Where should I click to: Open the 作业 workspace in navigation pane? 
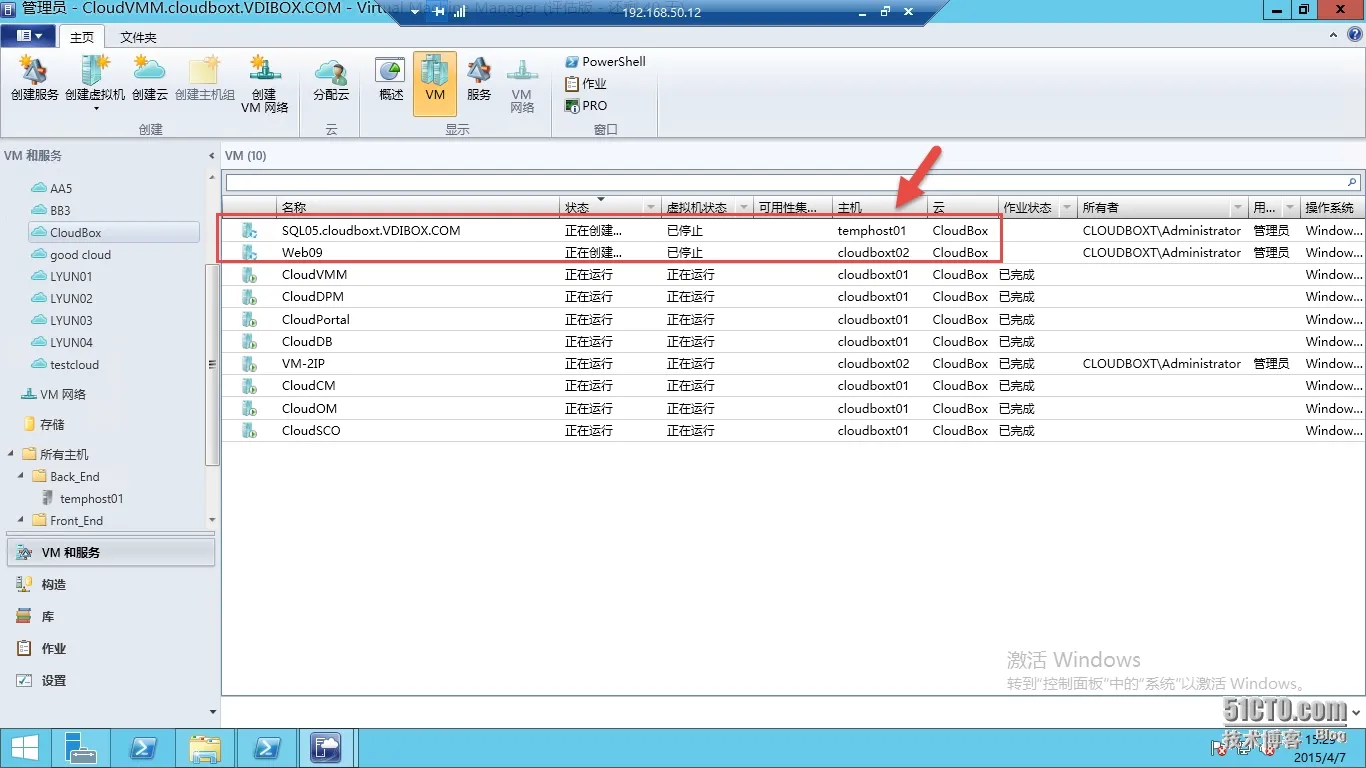pos(111,648)
